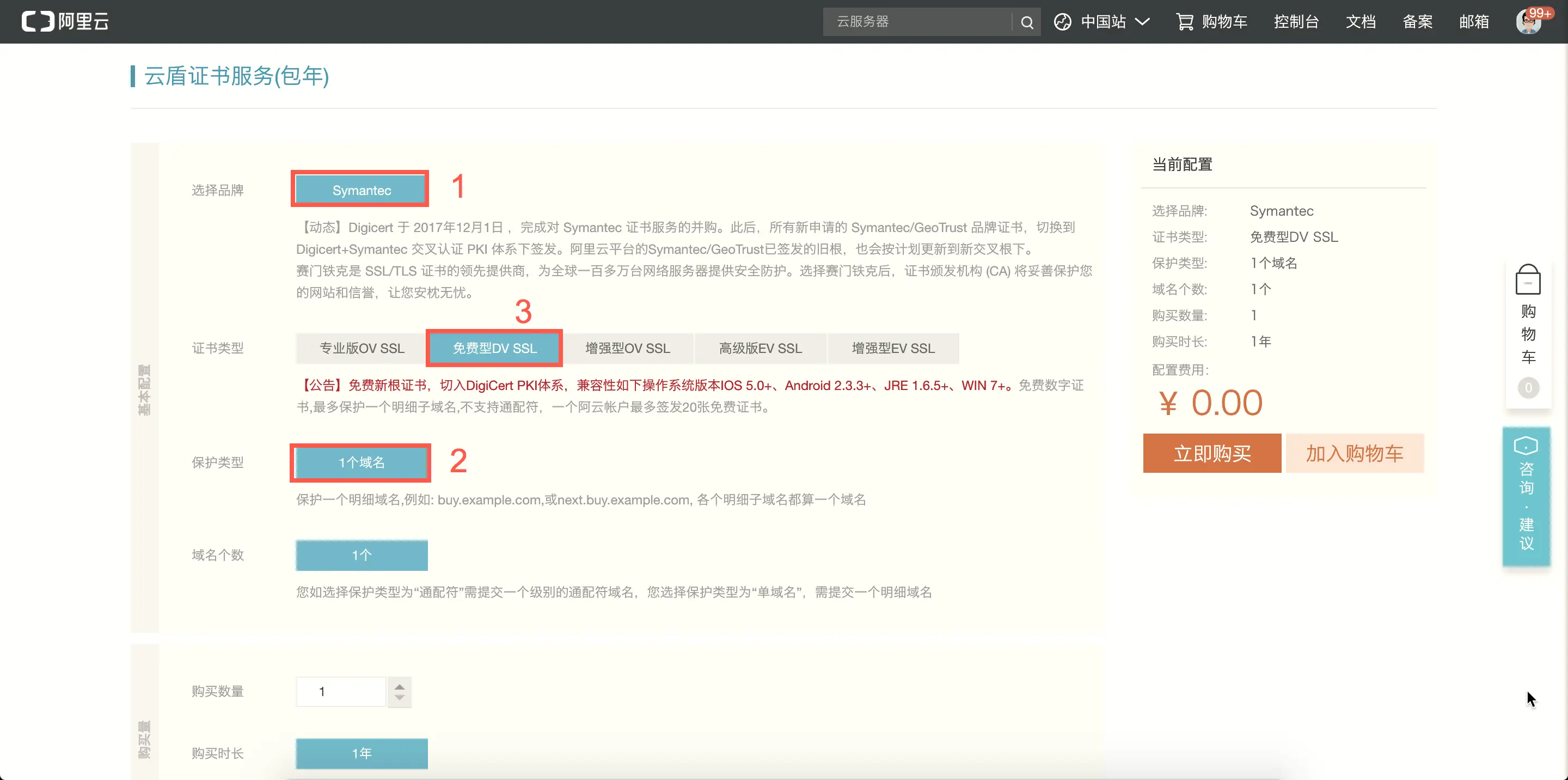
Task: Click the globe region icon
Action: pos(1062,22)
